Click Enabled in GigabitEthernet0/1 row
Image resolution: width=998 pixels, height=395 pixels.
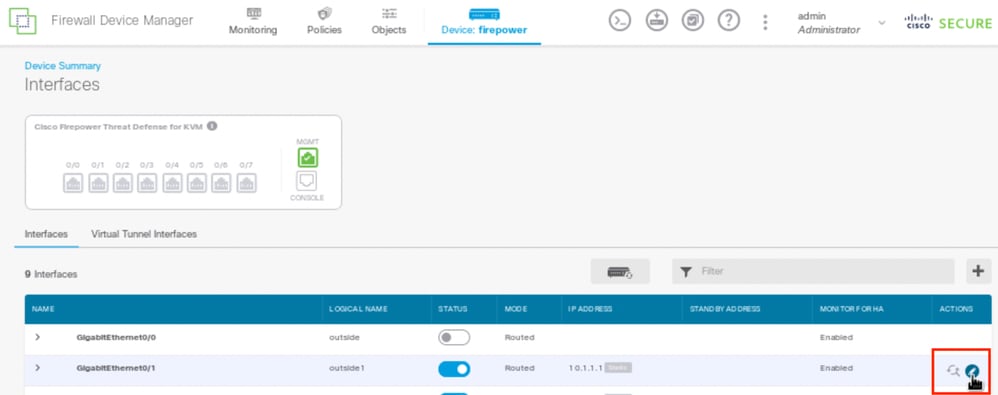pyautogui.click(x=836, y=368)
